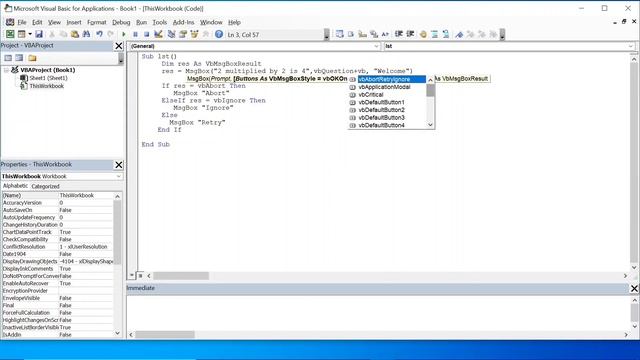This screenshot has height=360, width=640.
Task: Click the Indent icon in Edit toolbar
Action: click(399, 34)
